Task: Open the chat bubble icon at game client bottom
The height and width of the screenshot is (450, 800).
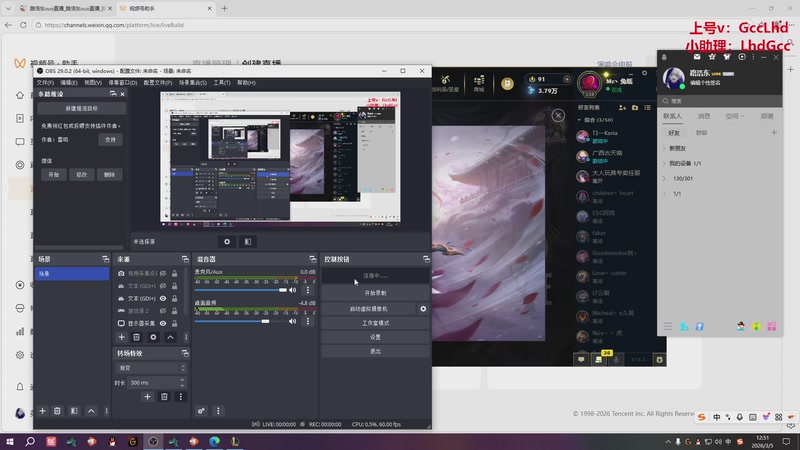Action: 581,360
